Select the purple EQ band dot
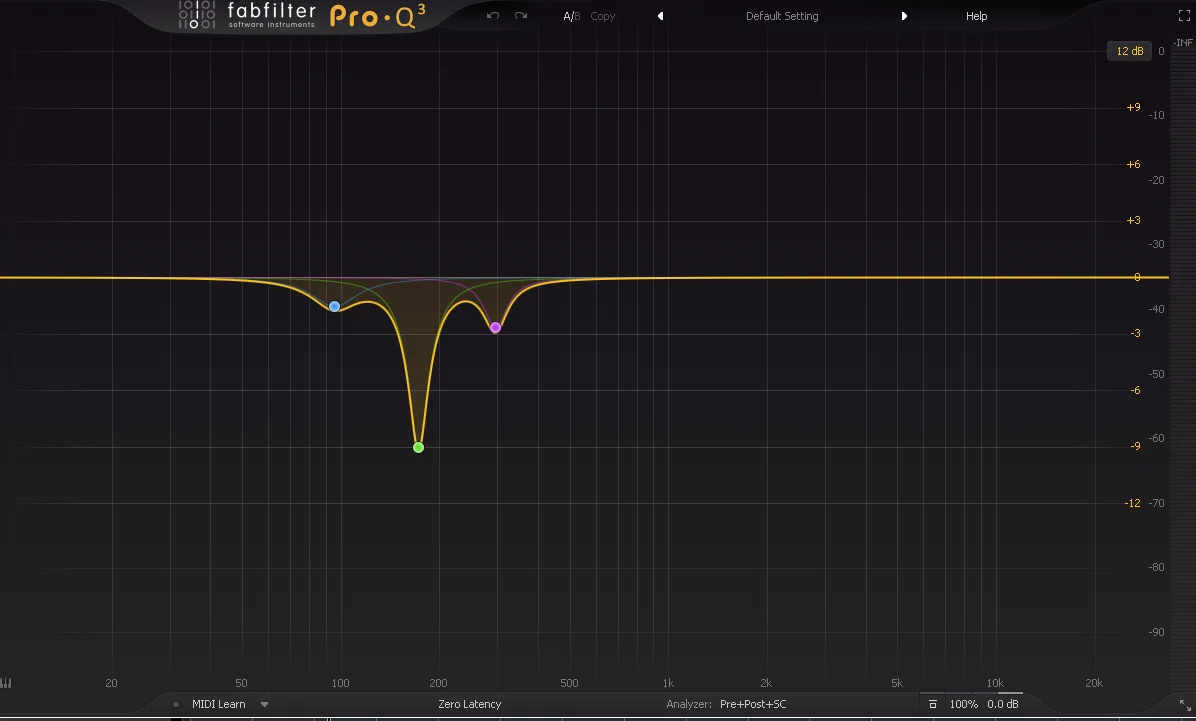This screenshot has width=1196, height=721. click(495, 328)
